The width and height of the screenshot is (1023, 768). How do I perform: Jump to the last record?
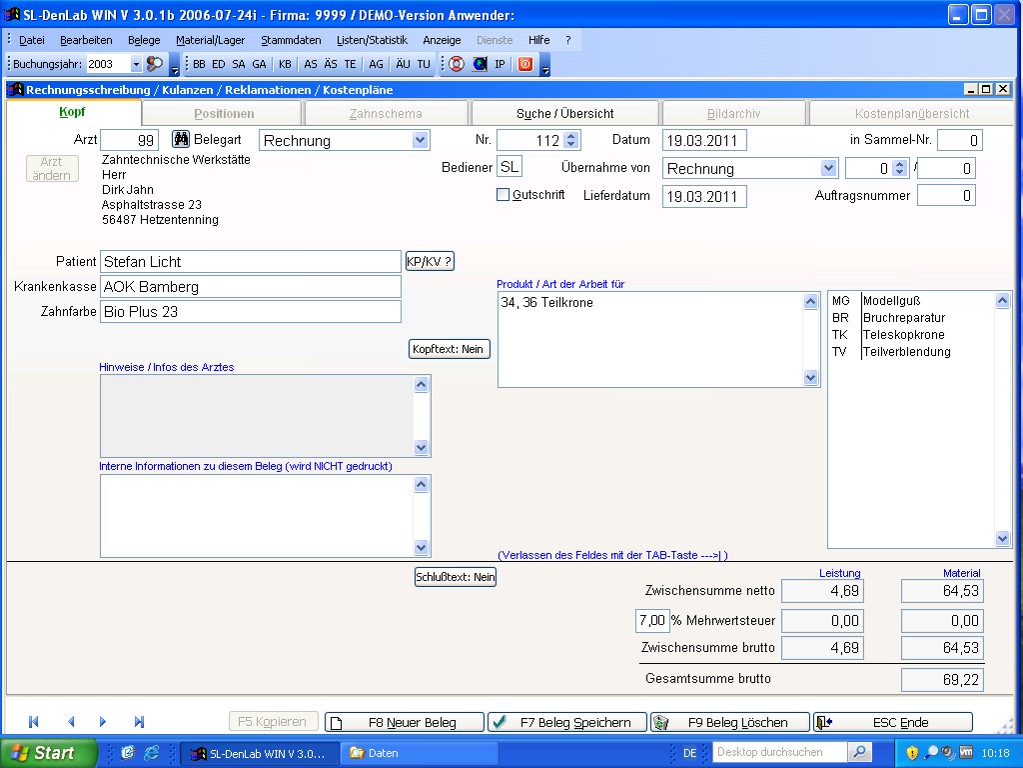139,722
